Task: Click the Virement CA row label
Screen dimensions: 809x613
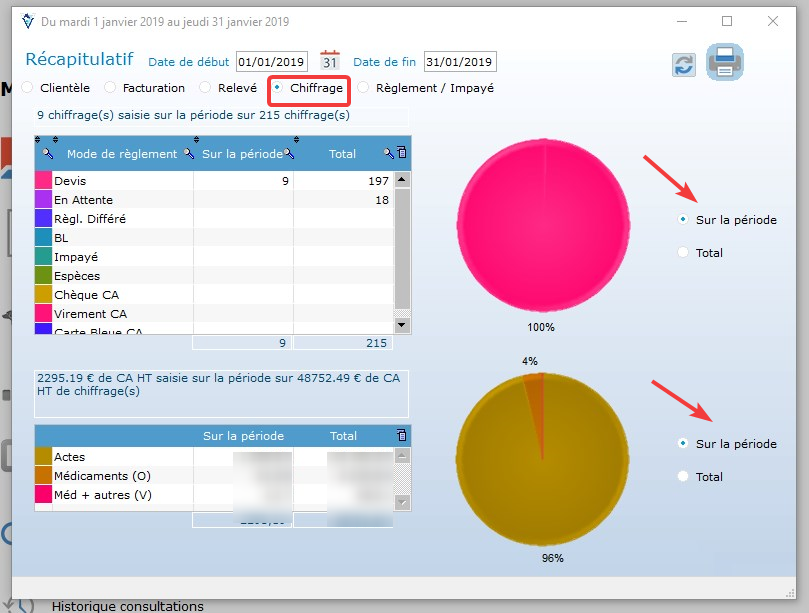Action: point(90,314)
